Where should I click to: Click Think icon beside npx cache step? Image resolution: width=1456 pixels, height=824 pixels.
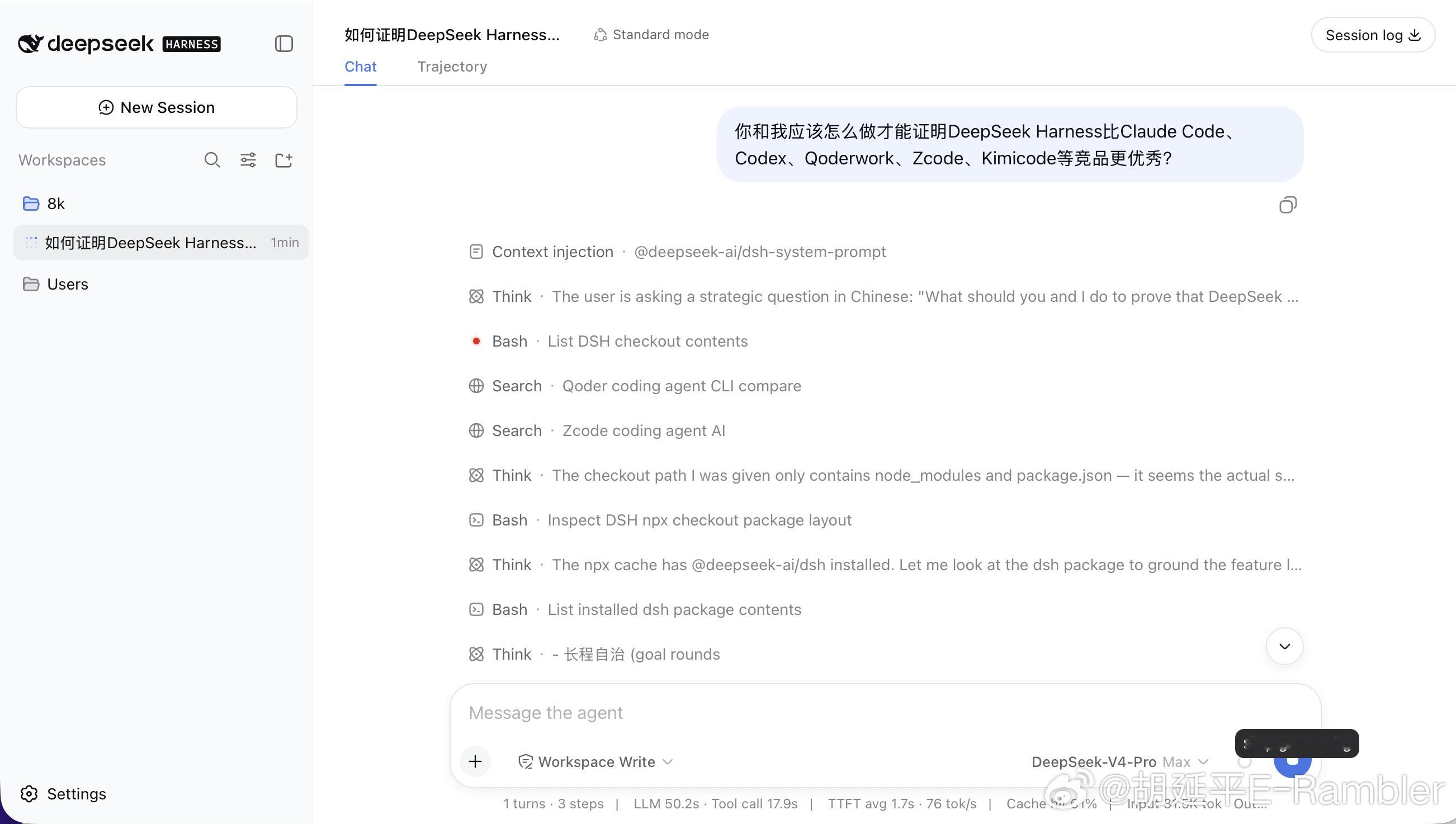(476, 565)
